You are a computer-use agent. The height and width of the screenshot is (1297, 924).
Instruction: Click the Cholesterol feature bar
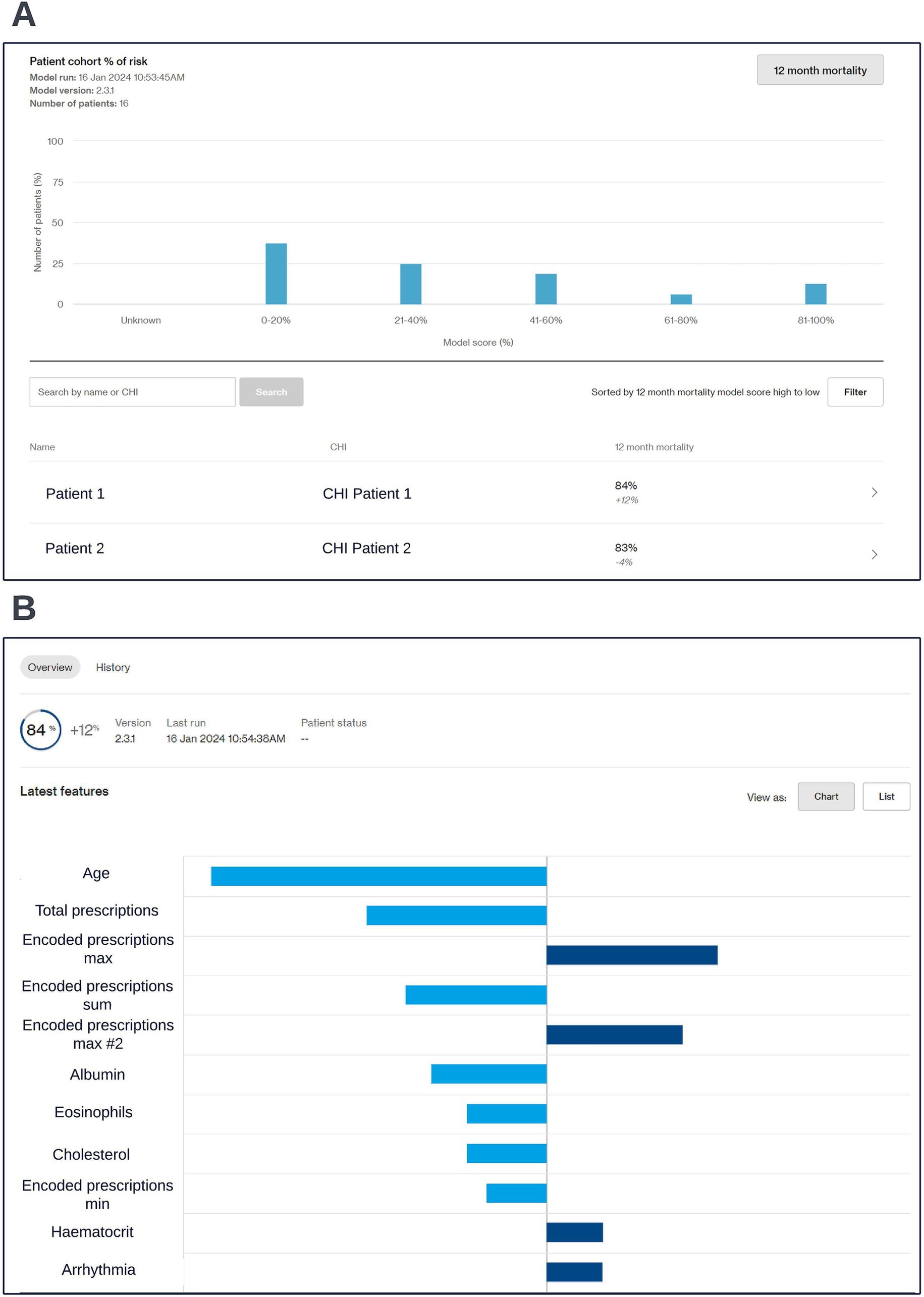coord(506,1153)
